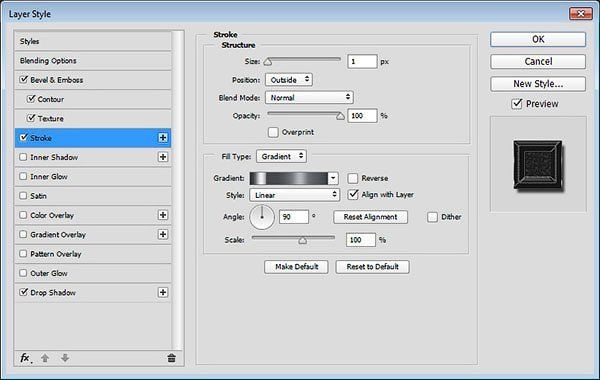The image size is (600, 380).
Task: Open the Contour settings row
Action: (51, 99)
